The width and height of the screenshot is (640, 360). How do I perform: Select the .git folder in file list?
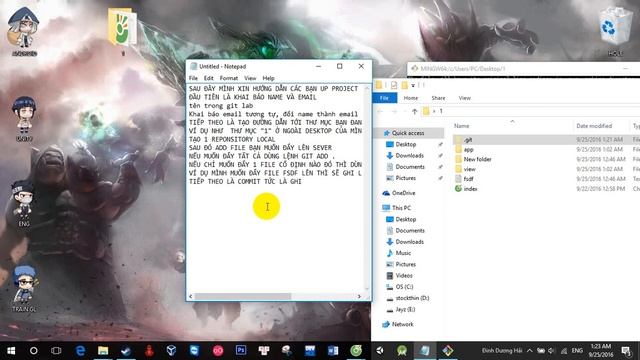pyautogui.click(x=468, y=140)
